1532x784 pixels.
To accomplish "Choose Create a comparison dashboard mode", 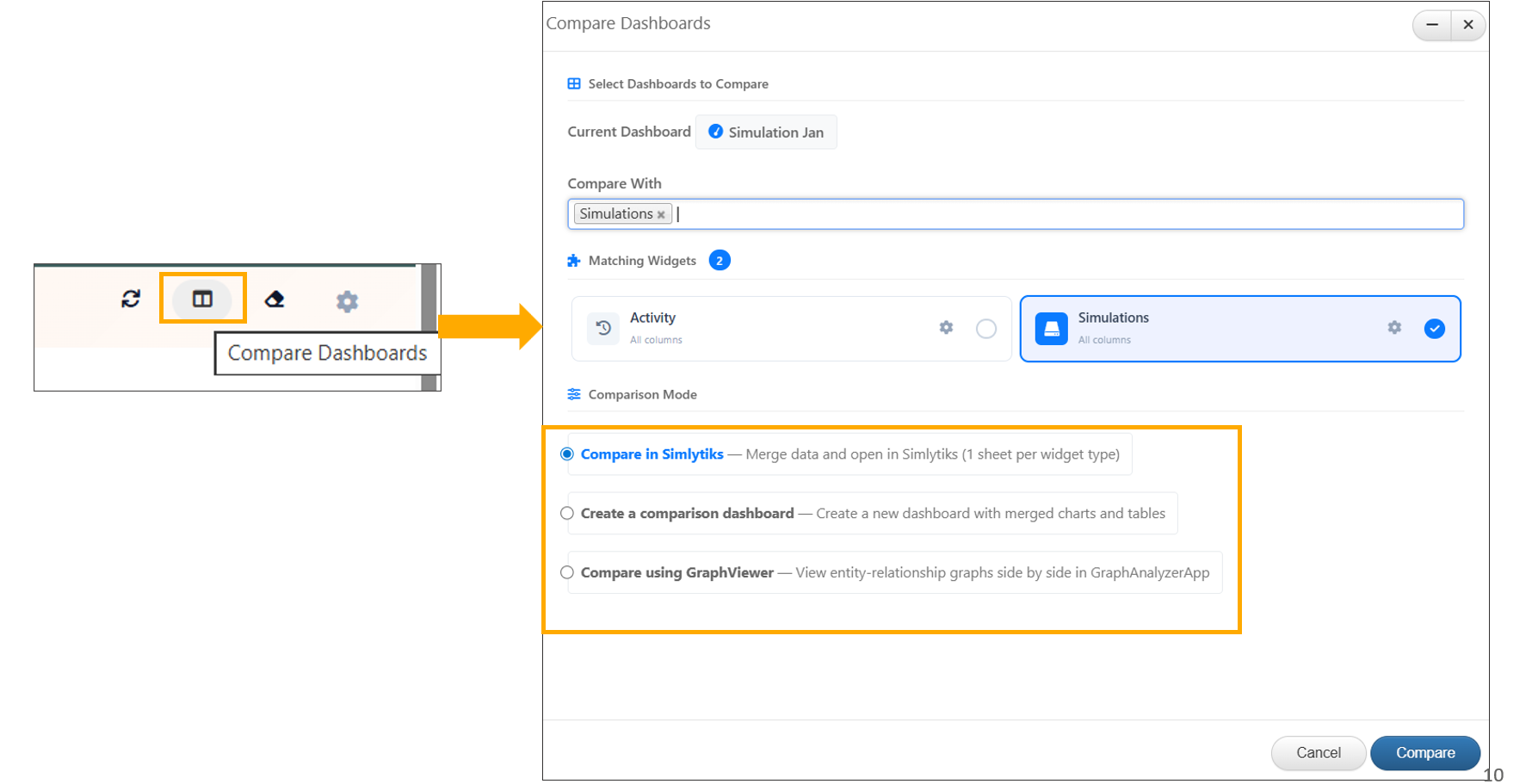I will coord(567,514).
